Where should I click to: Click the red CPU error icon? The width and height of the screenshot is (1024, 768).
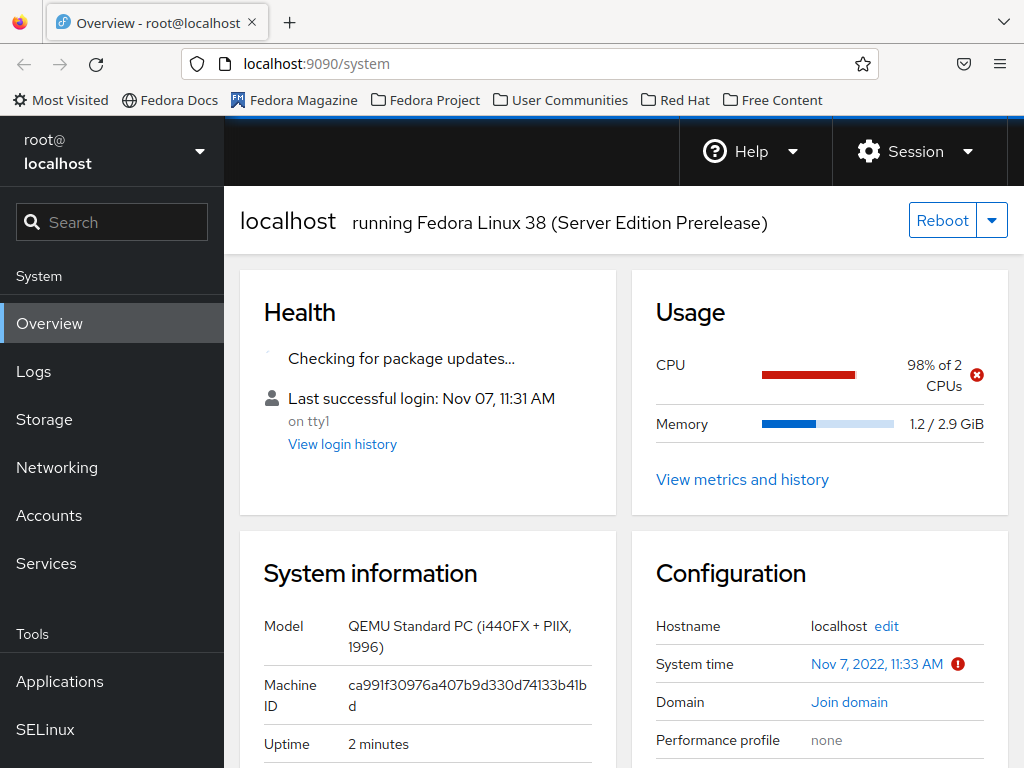click(977, 375)
